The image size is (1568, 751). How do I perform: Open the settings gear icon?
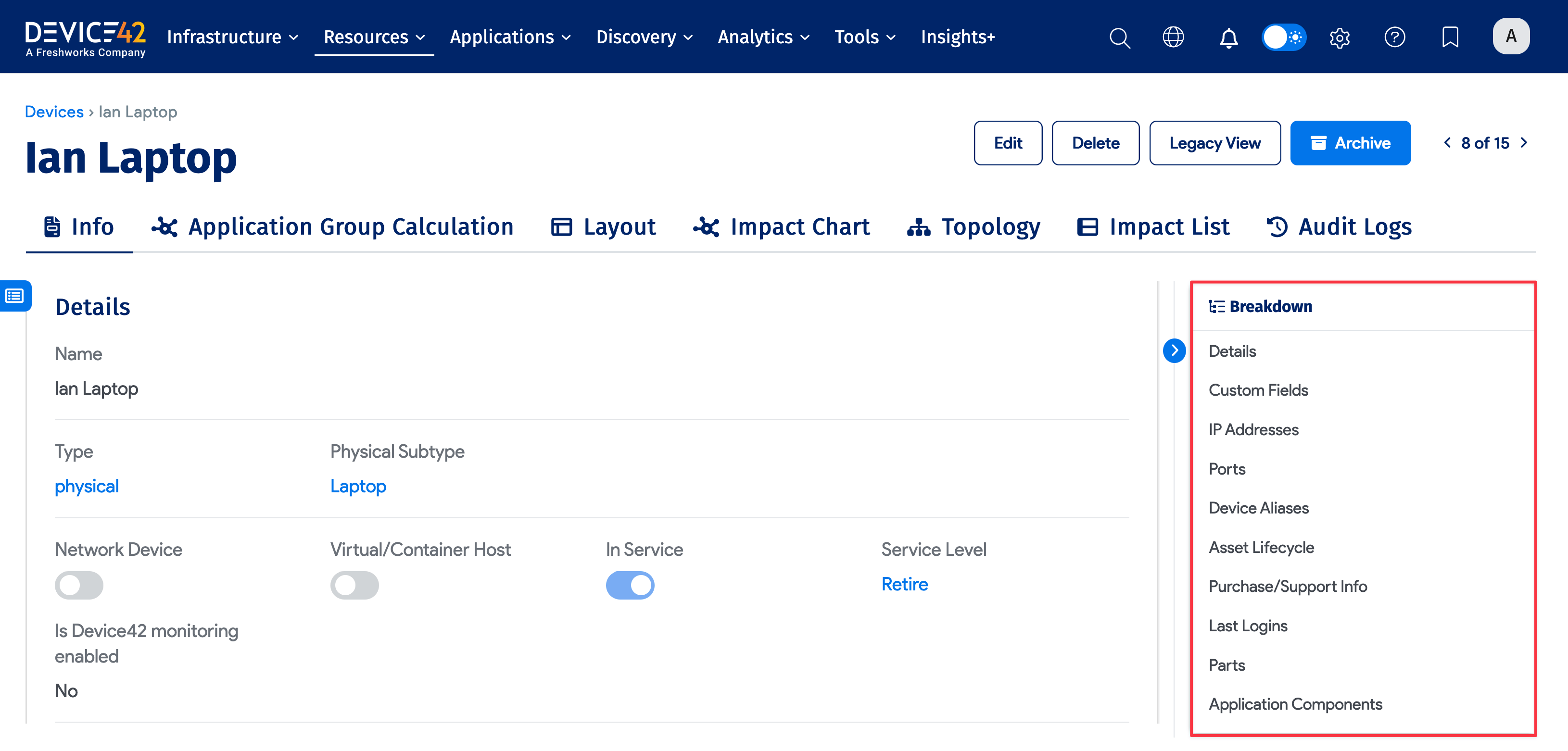(x=1339, y=37)
